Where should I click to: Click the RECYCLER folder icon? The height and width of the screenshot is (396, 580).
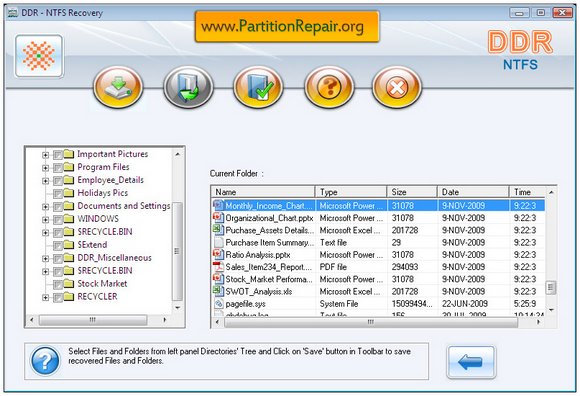69,297
